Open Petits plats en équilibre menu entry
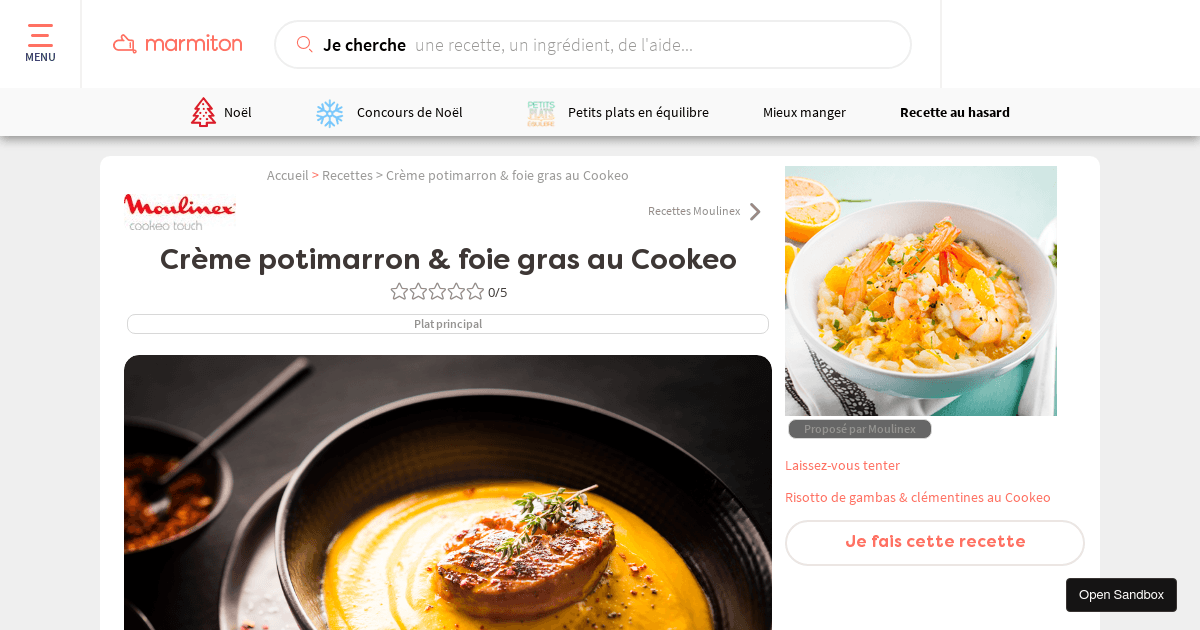This screenshot has height=630, width=1200. (638, 112)
